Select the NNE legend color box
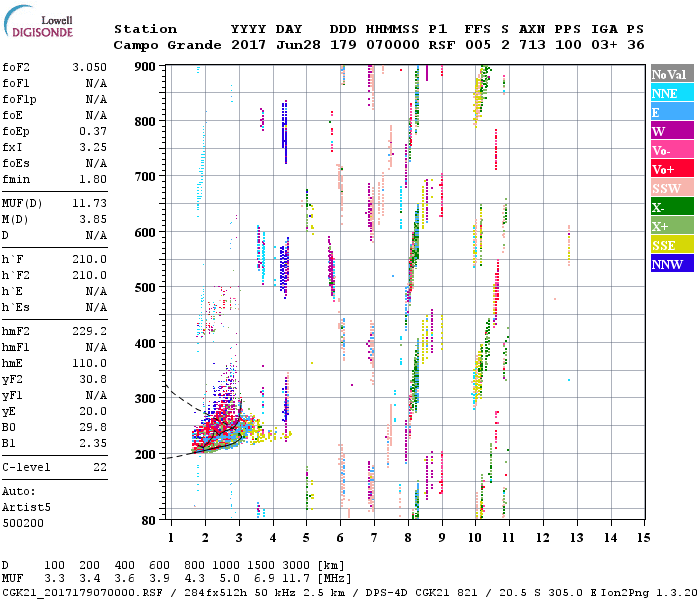 pyautogui.click(x=669, y=94)
